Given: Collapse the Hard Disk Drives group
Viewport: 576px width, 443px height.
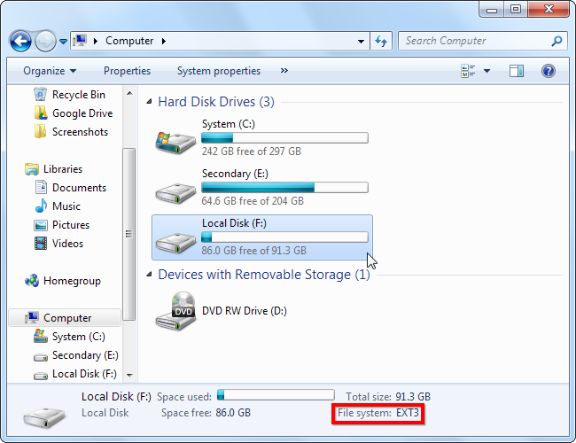Looking at the screenshot, I should point(149,102).
